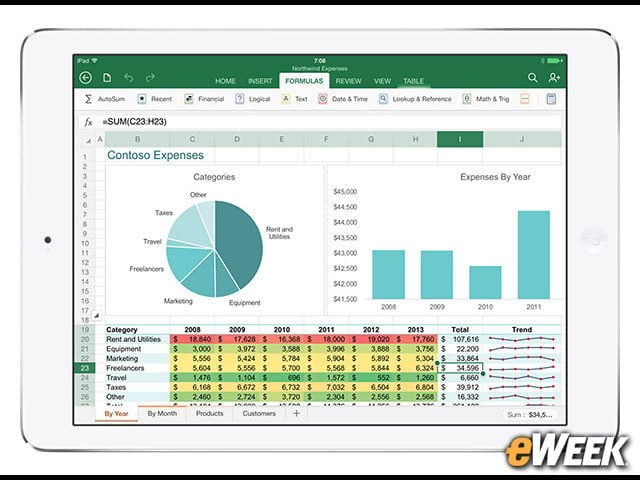Select the selected total cell 34,596
Viewport: 640px width, 480px height.
pyautogui.click(x=460, y=368)
